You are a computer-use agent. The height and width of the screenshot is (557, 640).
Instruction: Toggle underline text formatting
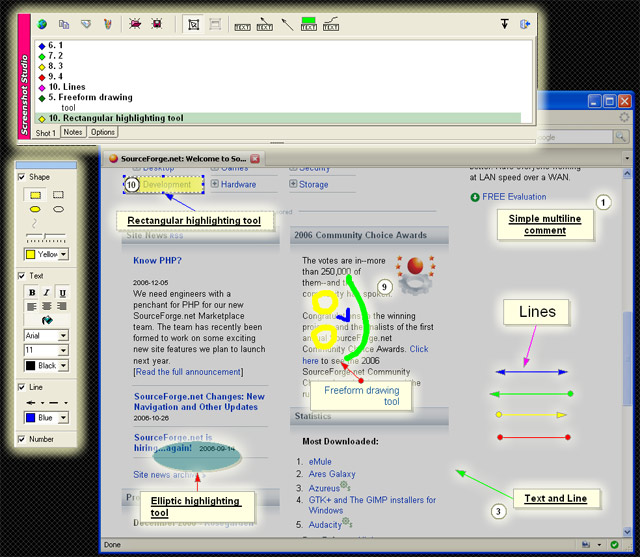62,292
